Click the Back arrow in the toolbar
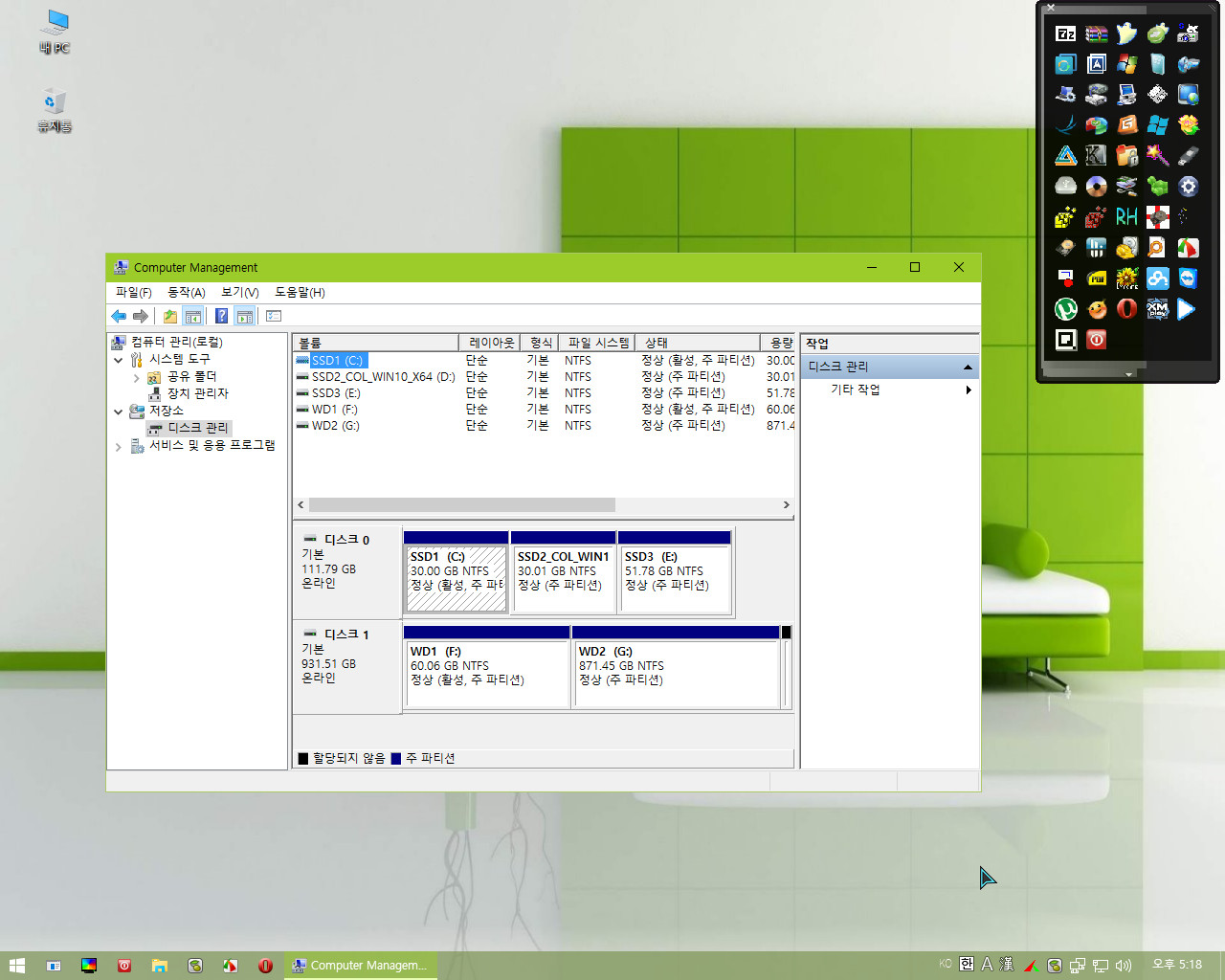 coord(119,316)
